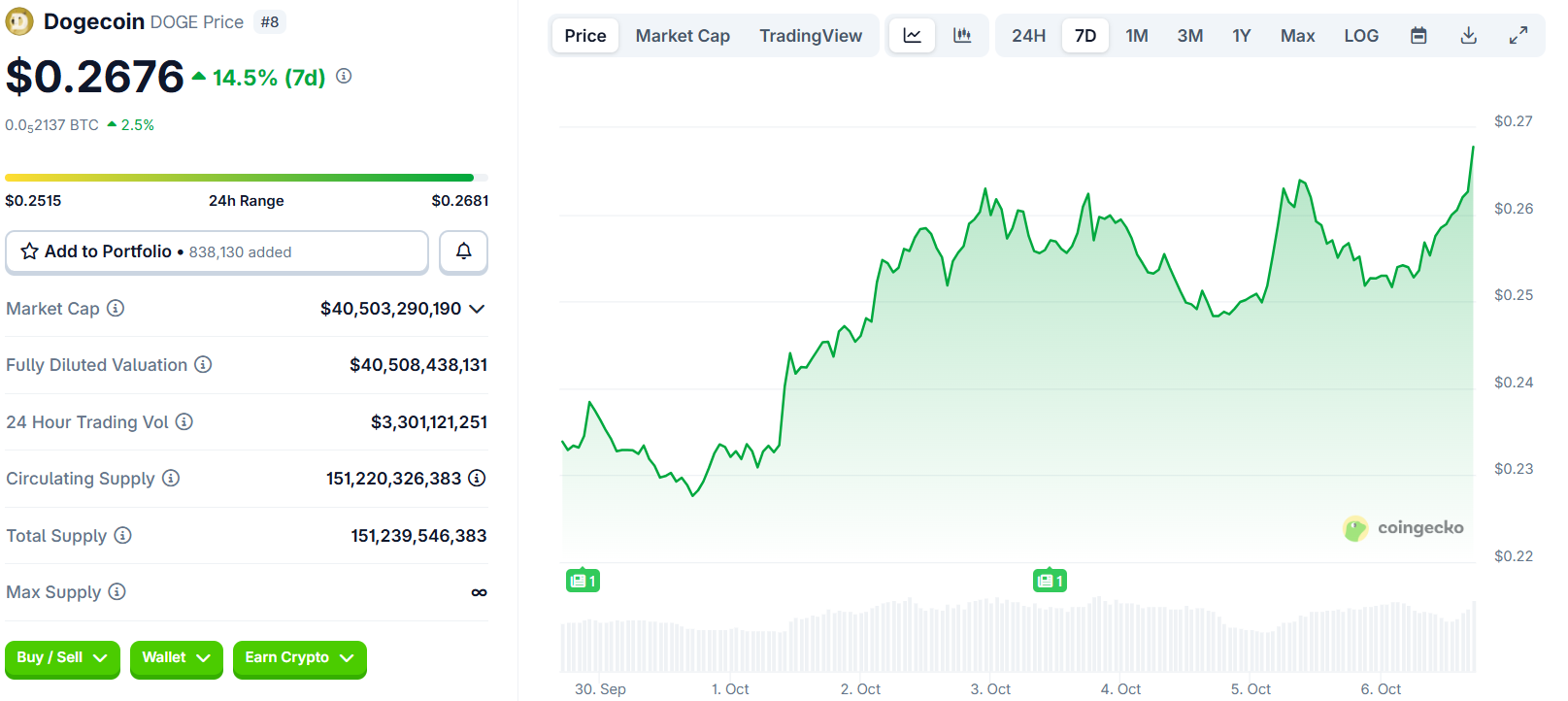1568x701 pixels.
Task: Select the 24H time range
Action: (1028, 36)
